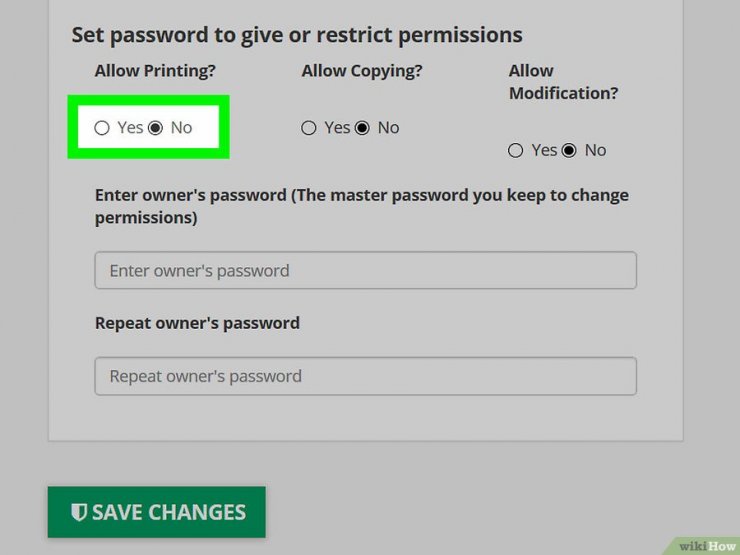Screen dimensions: 740x555
Task: Click shield icon on Save Changes button
Action: point(78,512)
